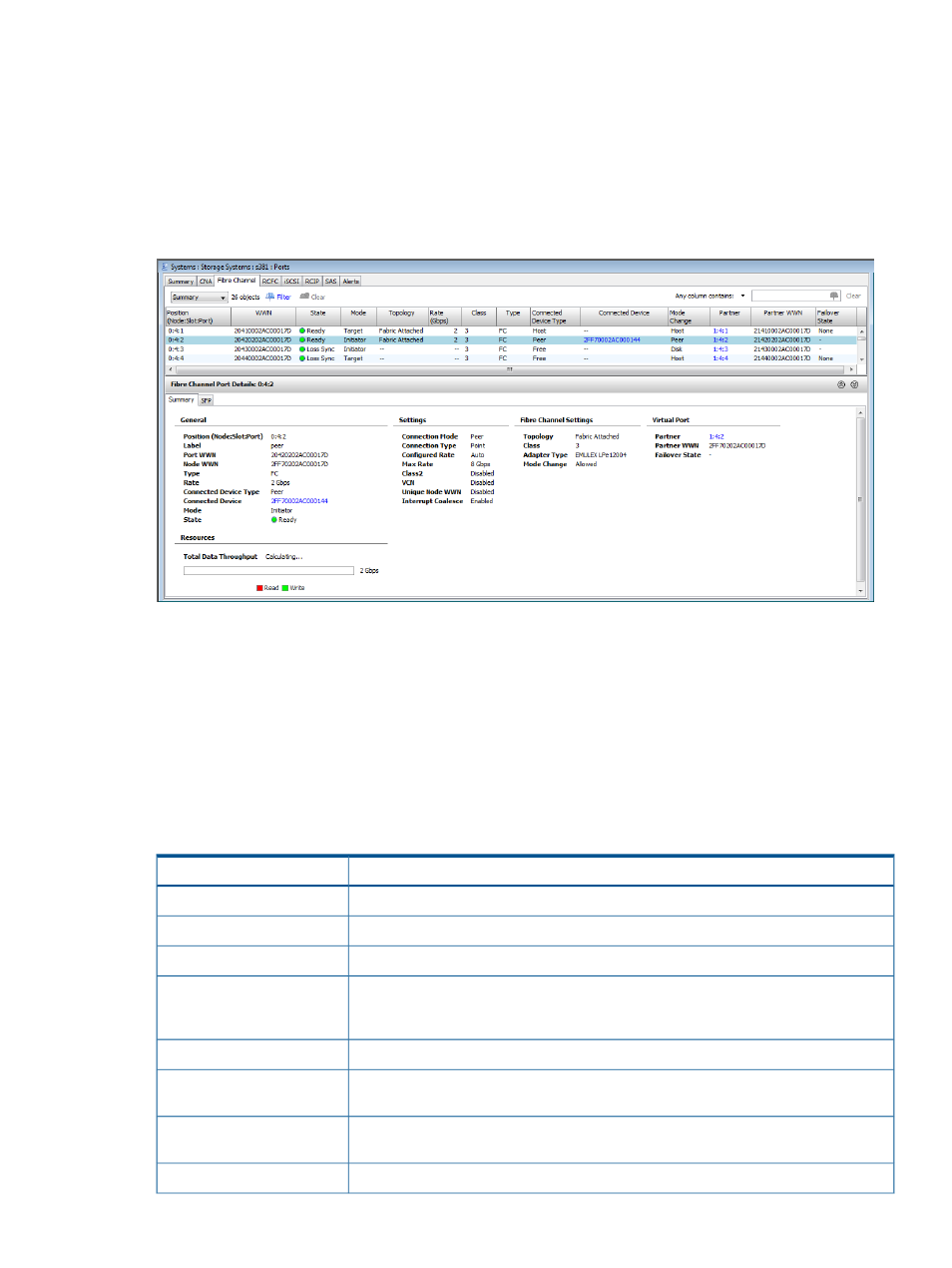Open the partner link 1:4:2 in the table
Image resolution: width=952 pixels, height=1268 pixels.
tap(720, 340)
